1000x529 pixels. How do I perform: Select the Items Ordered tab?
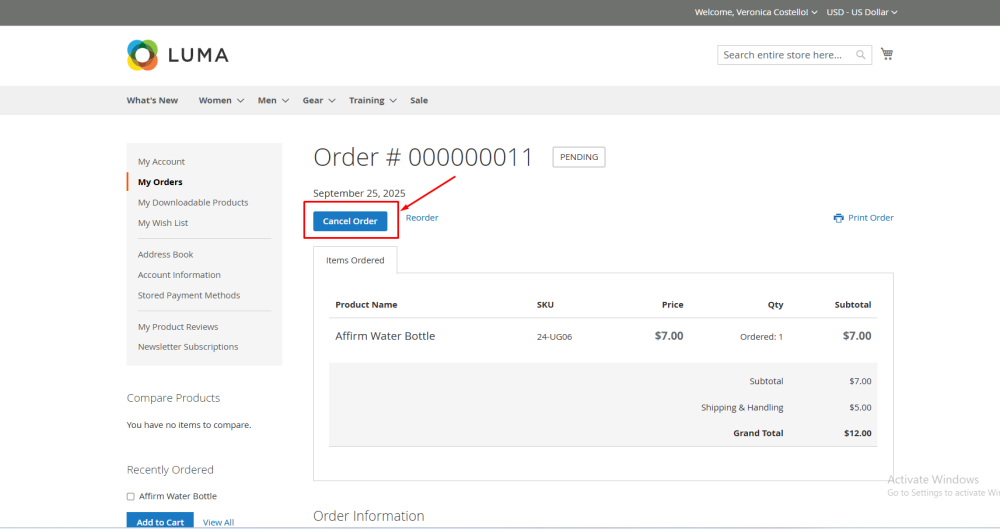point(355,260)
